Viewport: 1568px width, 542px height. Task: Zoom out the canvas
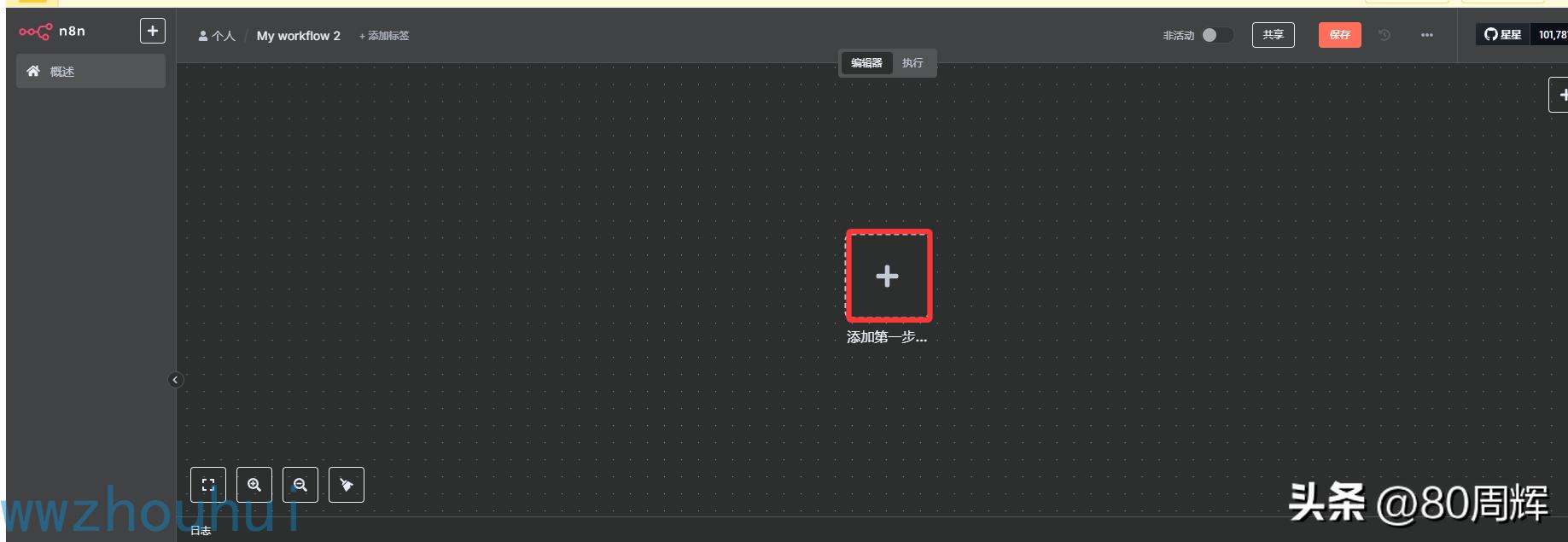click(300, 485)
